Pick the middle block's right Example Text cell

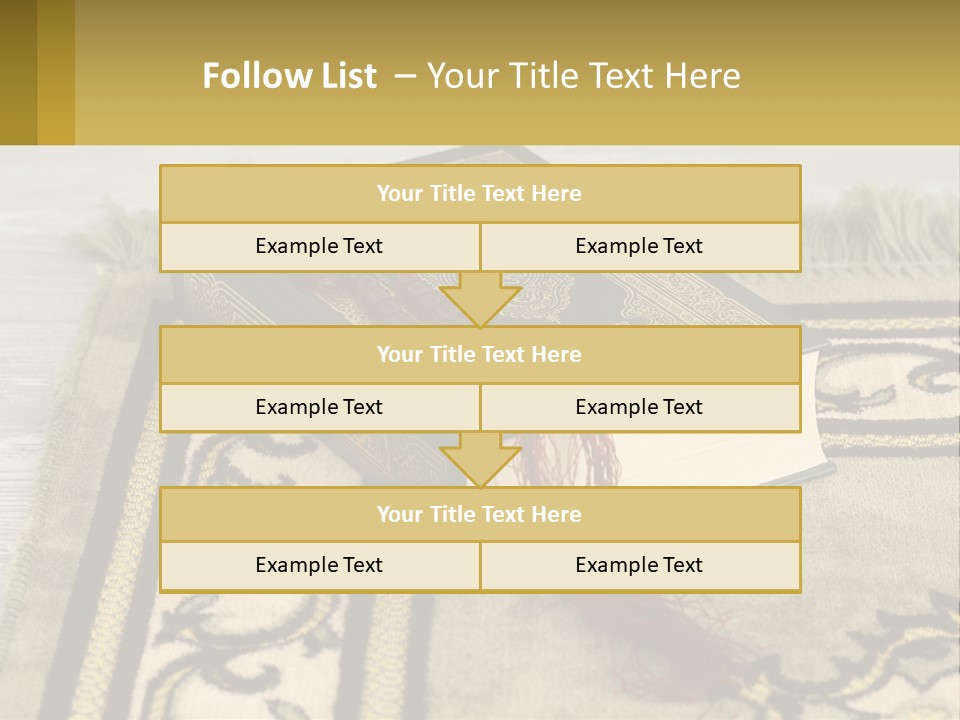[640, 407]
